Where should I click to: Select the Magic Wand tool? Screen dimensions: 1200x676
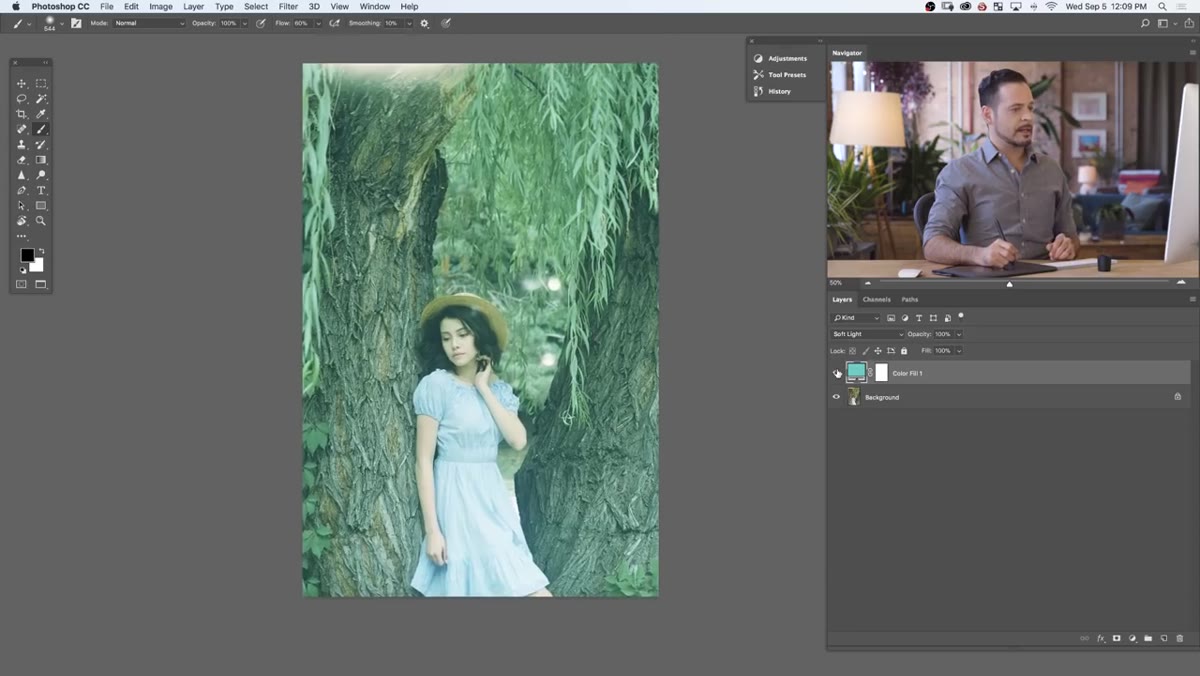41,99
